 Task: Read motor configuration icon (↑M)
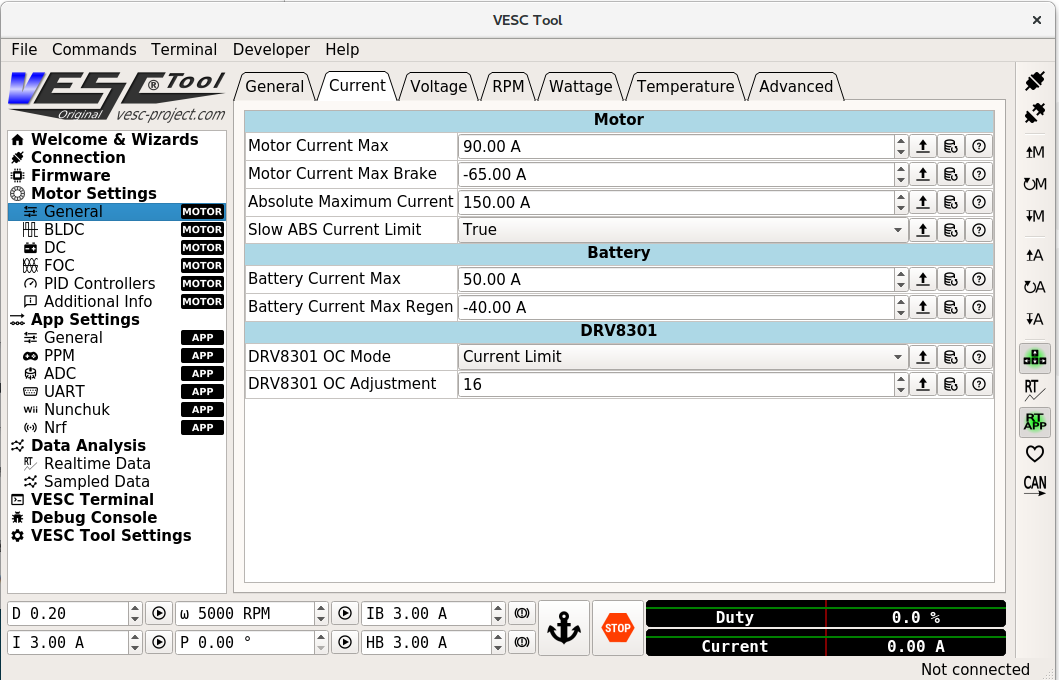click(1034, 152)
